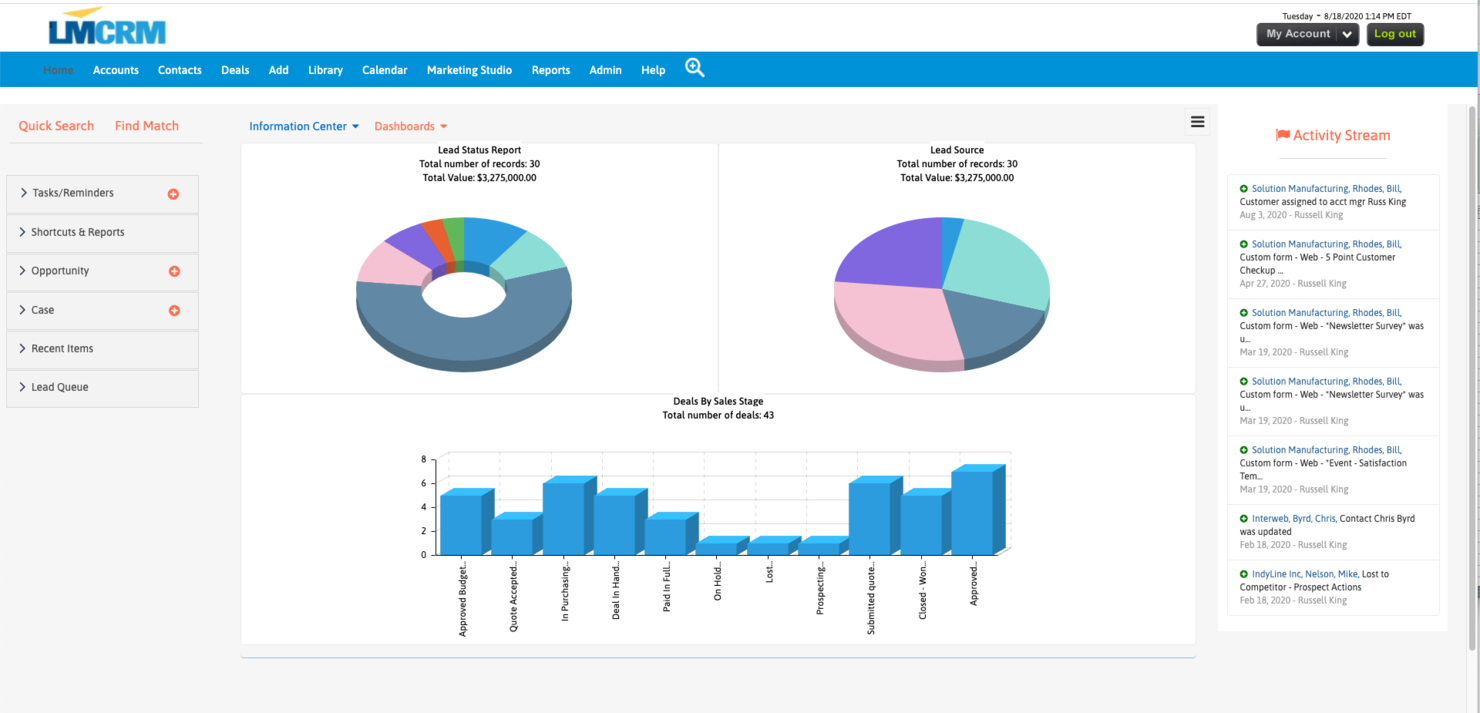
Task: Open the Dashboards dropdown
Action: 410,126
